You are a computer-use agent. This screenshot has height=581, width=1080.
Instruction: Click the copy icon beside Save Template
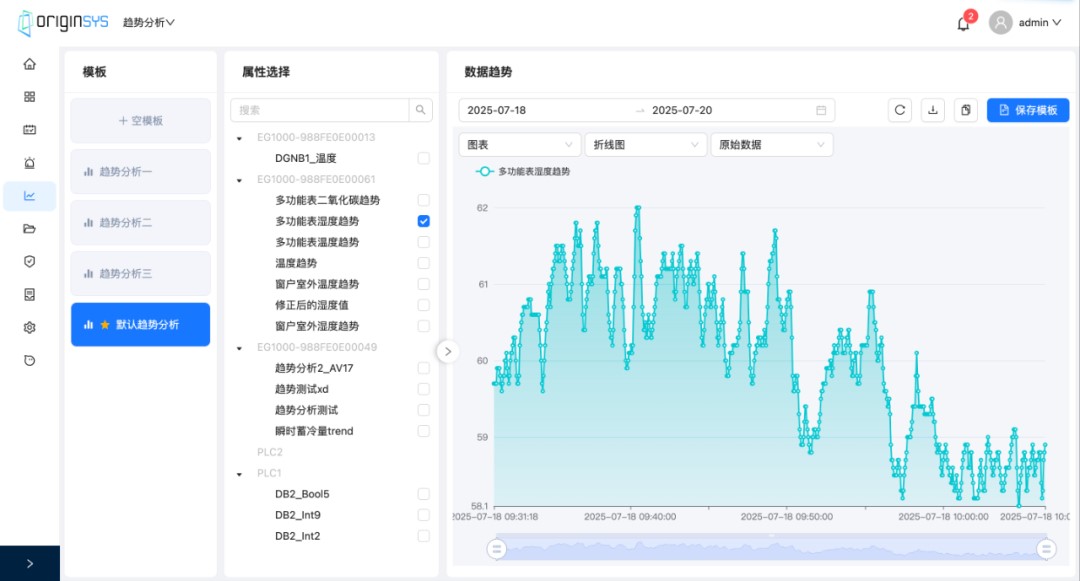[965, 110]
